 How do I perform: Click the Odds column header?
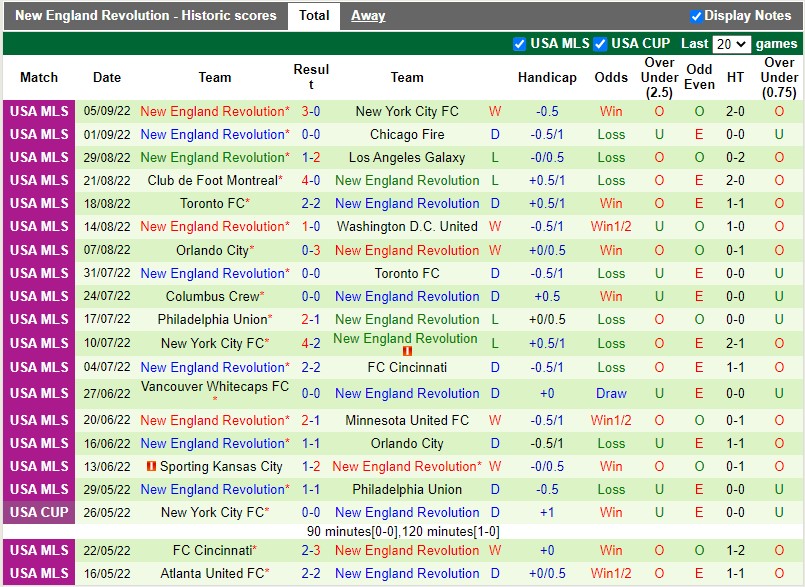611,77
